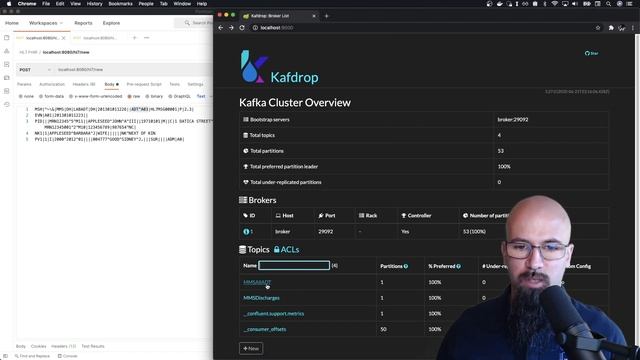
Task: Switch to the Headers tab in Postman
Action: click(x=84, y=84)
